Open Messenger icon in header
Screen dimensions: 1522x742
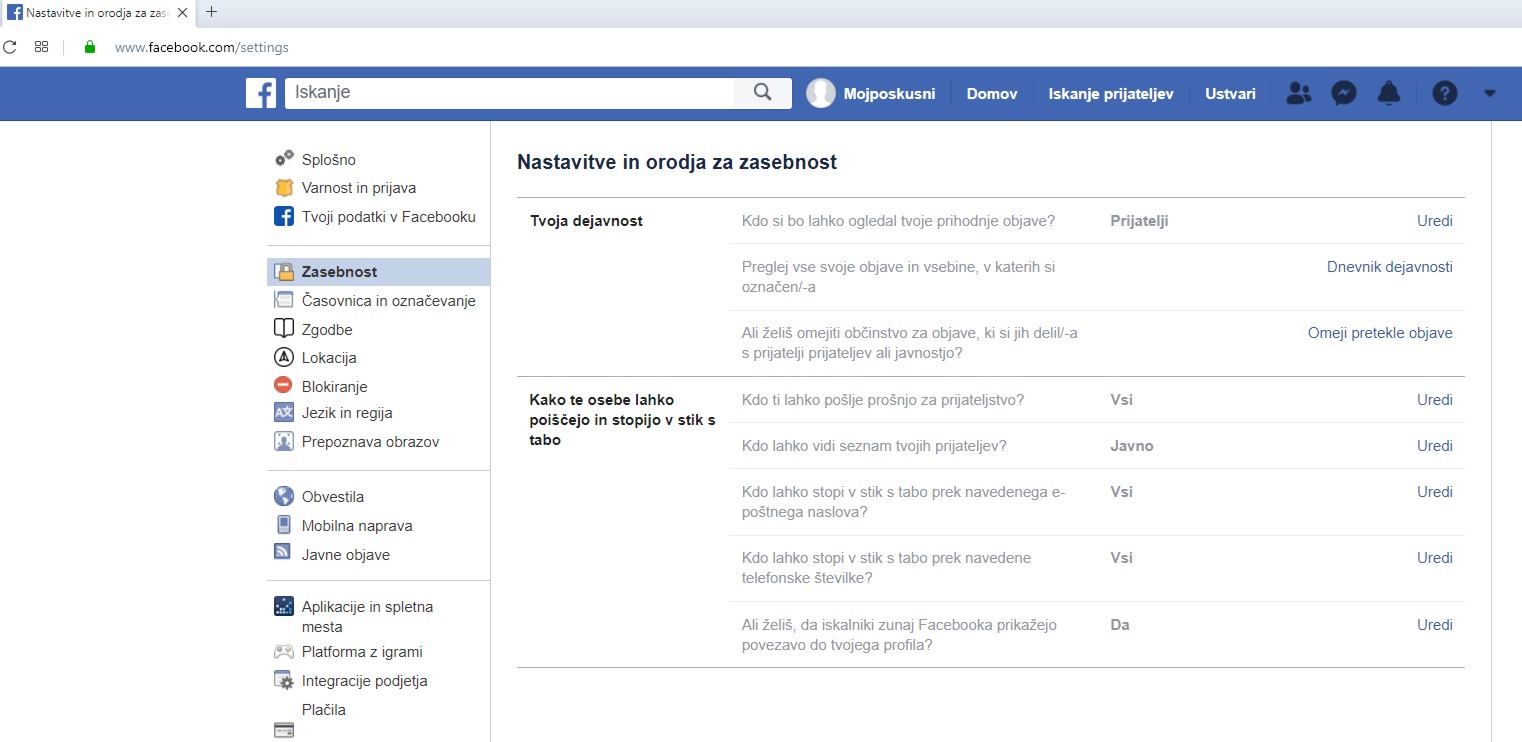click(1343, 93)
